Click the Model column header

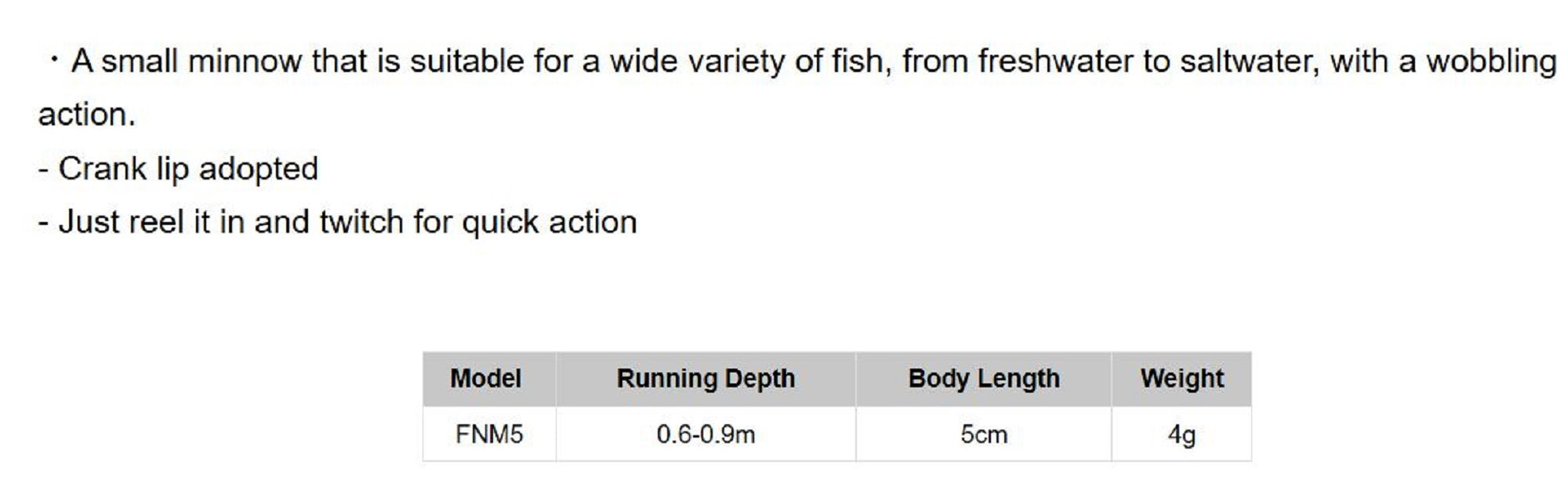(485, 379)
